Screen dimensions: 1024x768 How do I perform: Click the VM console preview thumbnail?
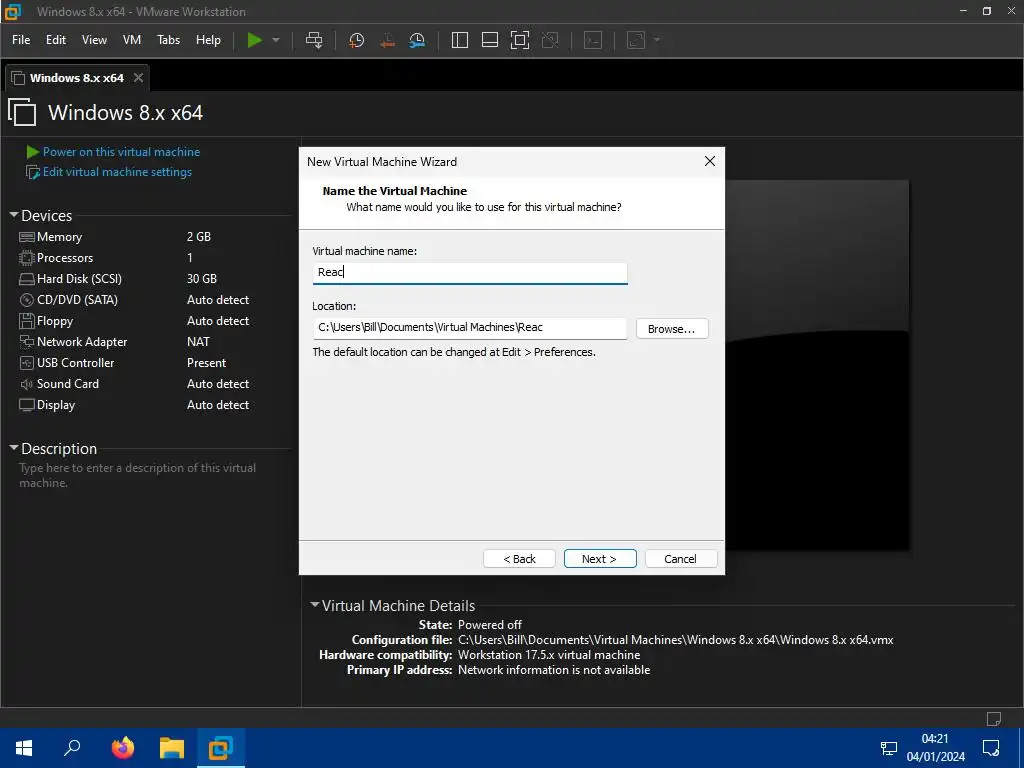pyautogui.click(x=817, y=365)
